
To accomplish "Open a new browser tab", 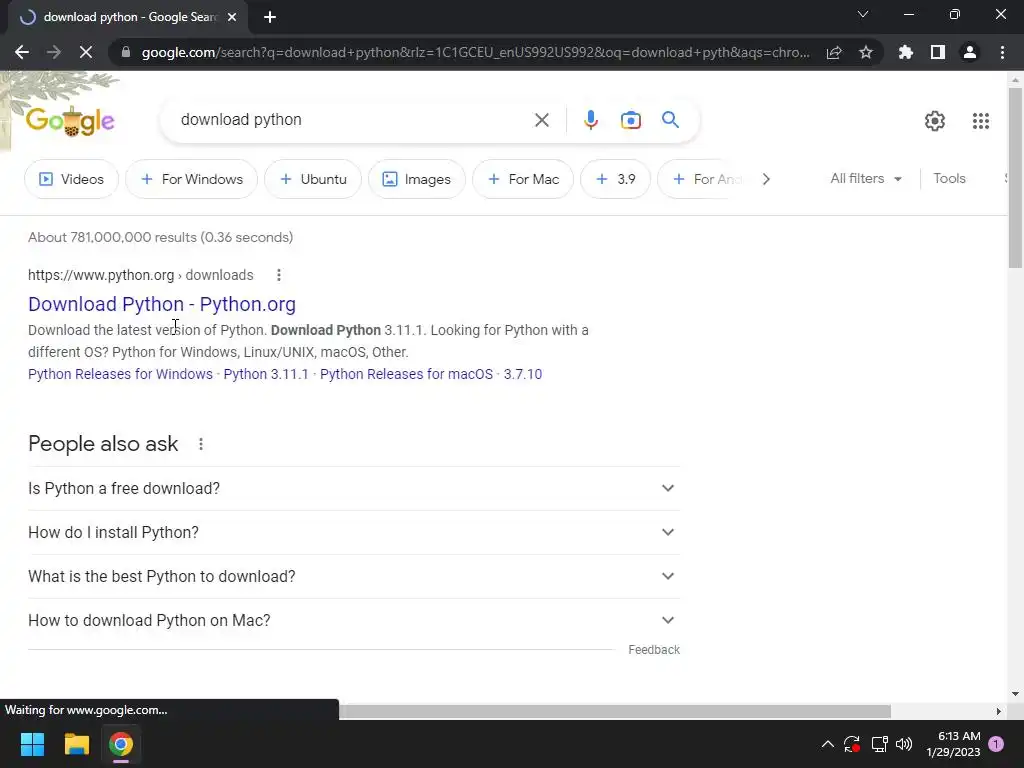I will pyautogui.click(x=270, y=17).
